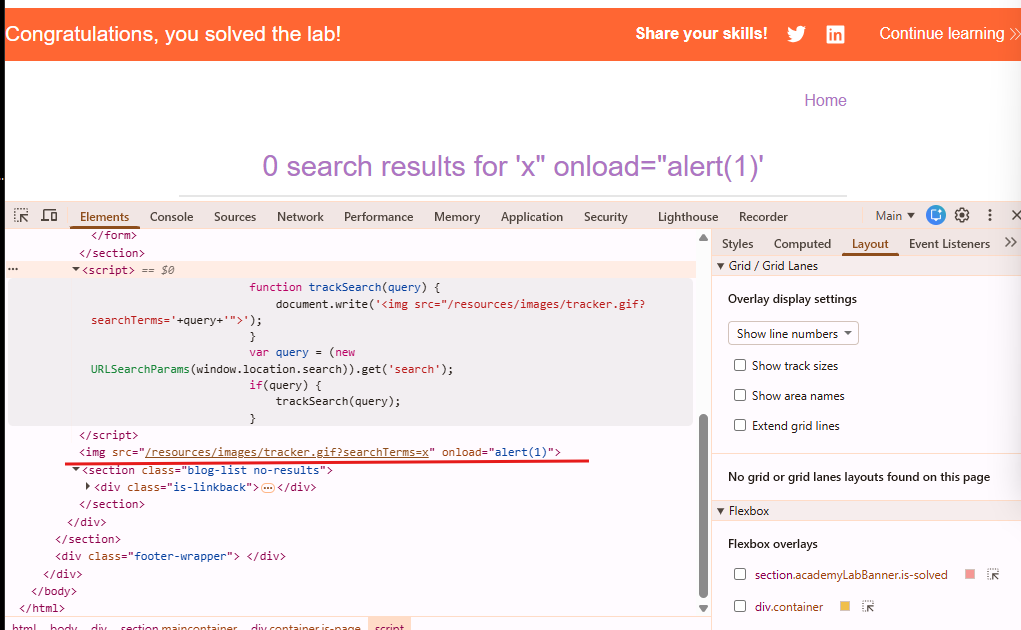Open the DevTools three-dot menu
This screenshot has height=630, width=1021.
(990, 215)
